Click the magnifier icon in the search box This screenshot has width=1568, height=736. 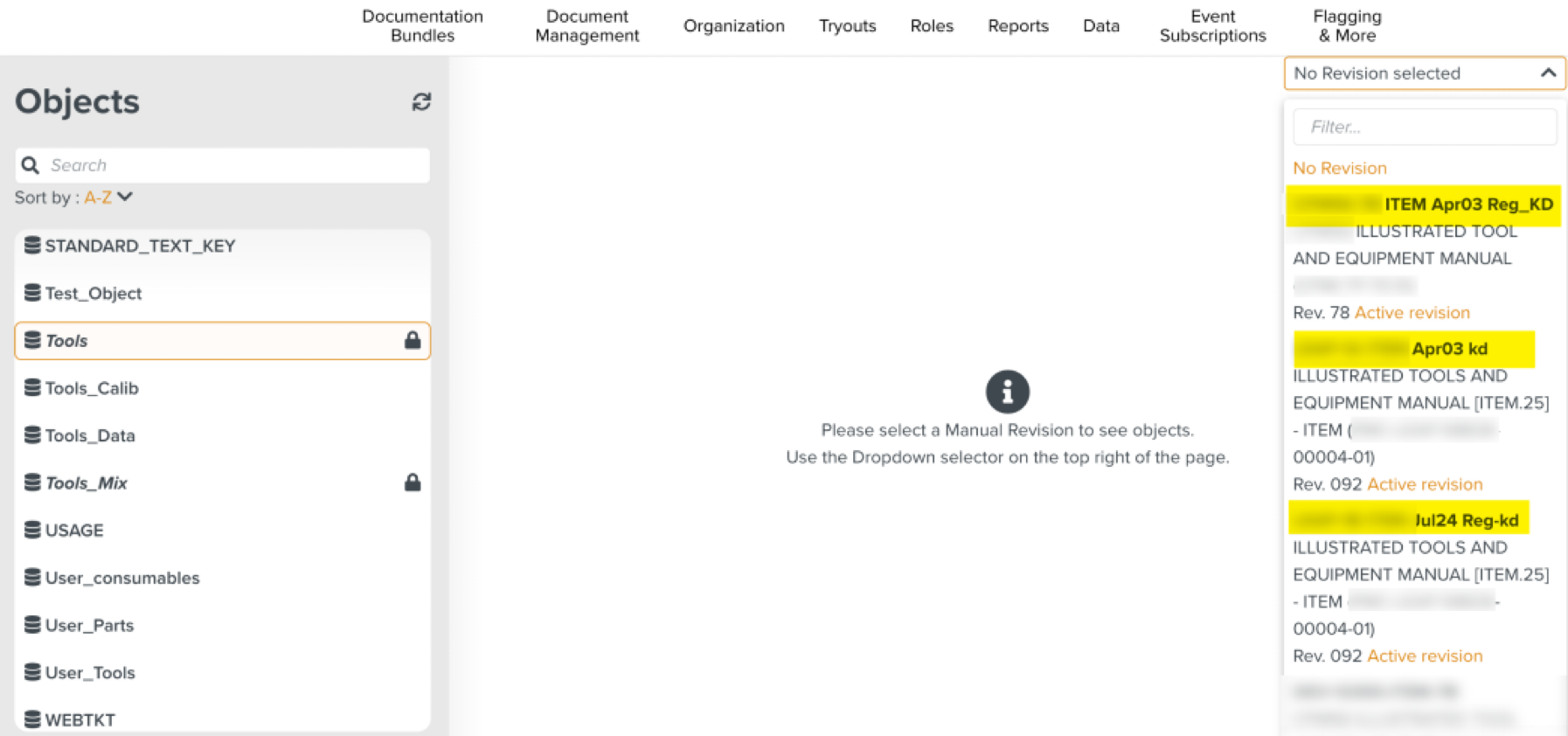(x=31, y=165)
